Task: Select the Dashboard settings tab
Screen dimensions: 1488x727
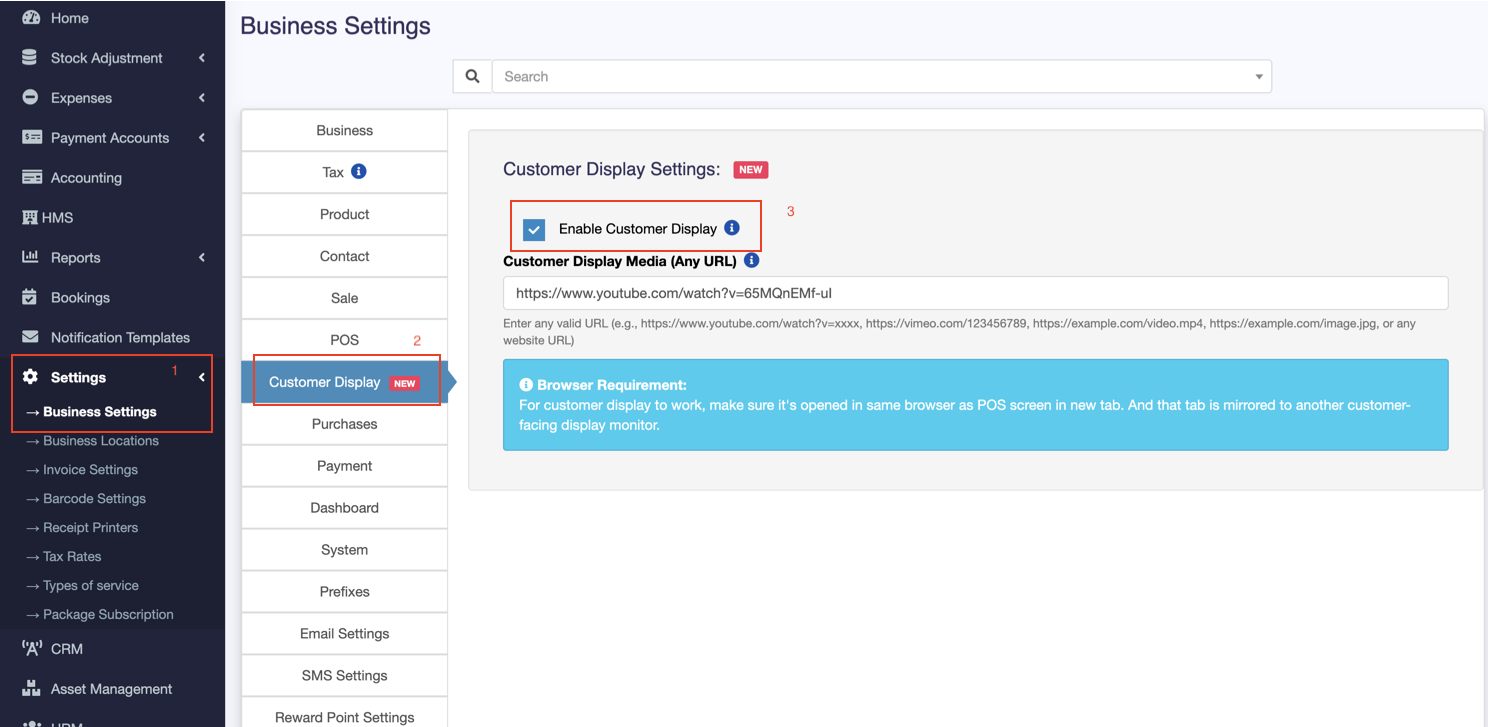Action: coord(344,508)
